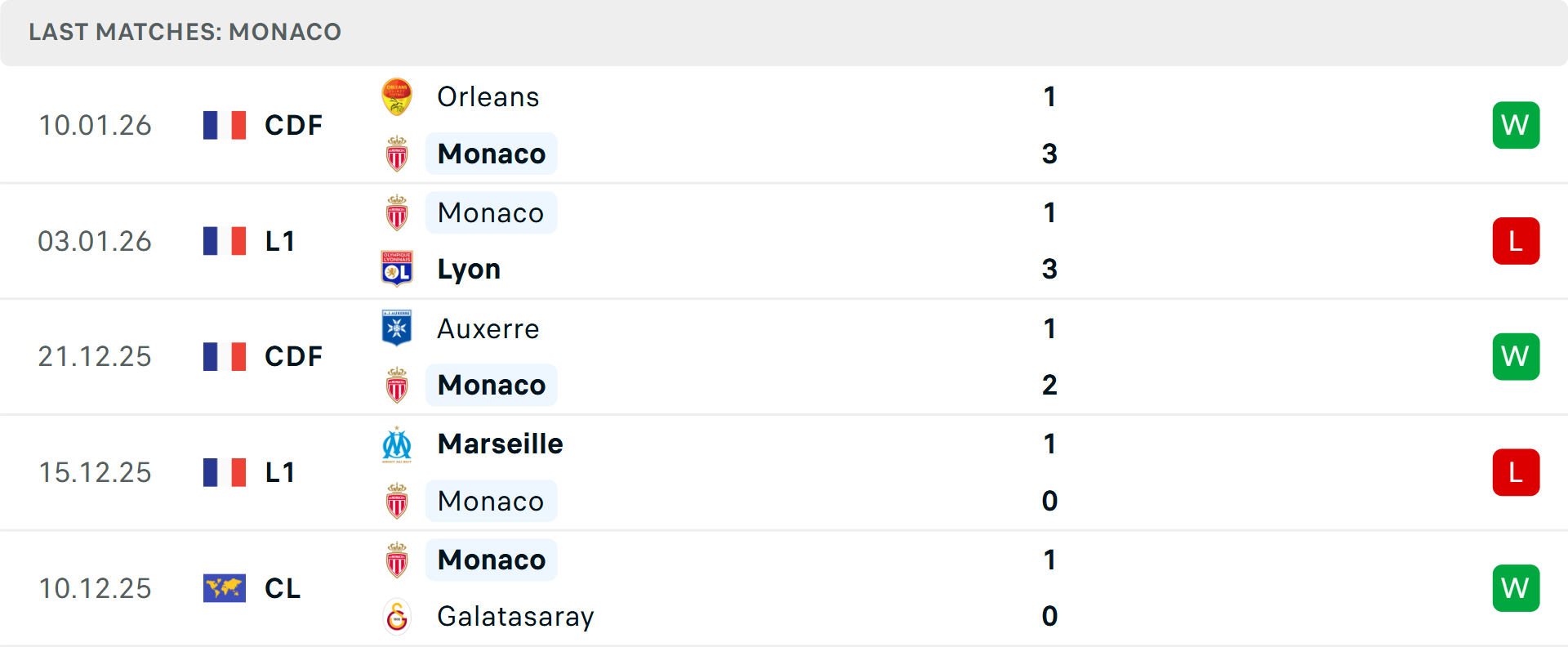Click the 21.12.25 match date
Image resolution: width=1568 pixels, height=647 pixels.
click(x=95, y=357)
